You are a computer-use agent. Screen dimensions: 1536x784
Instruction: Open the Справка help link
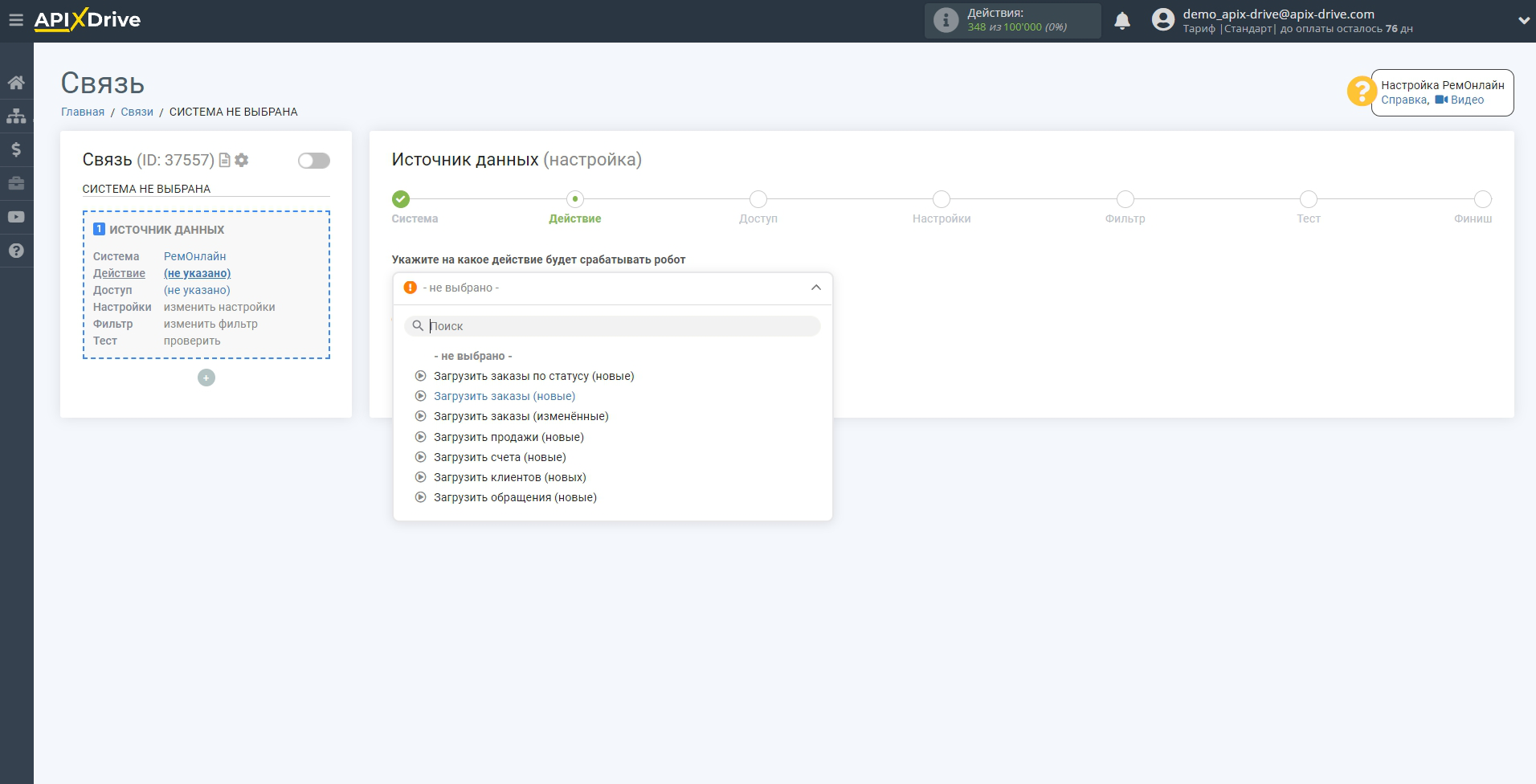point(1404,100)
